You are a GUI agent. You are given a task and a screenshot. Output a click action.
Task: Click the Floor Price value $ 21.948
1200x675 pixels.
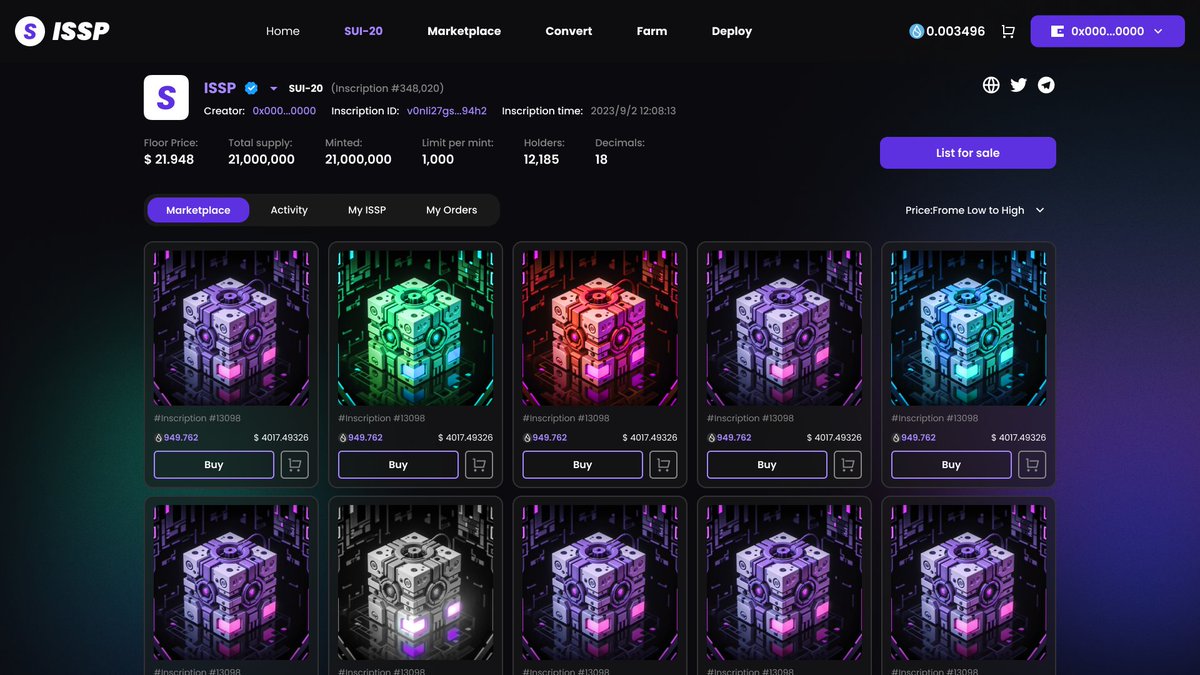pyautogui.click(x=169, y=159)
